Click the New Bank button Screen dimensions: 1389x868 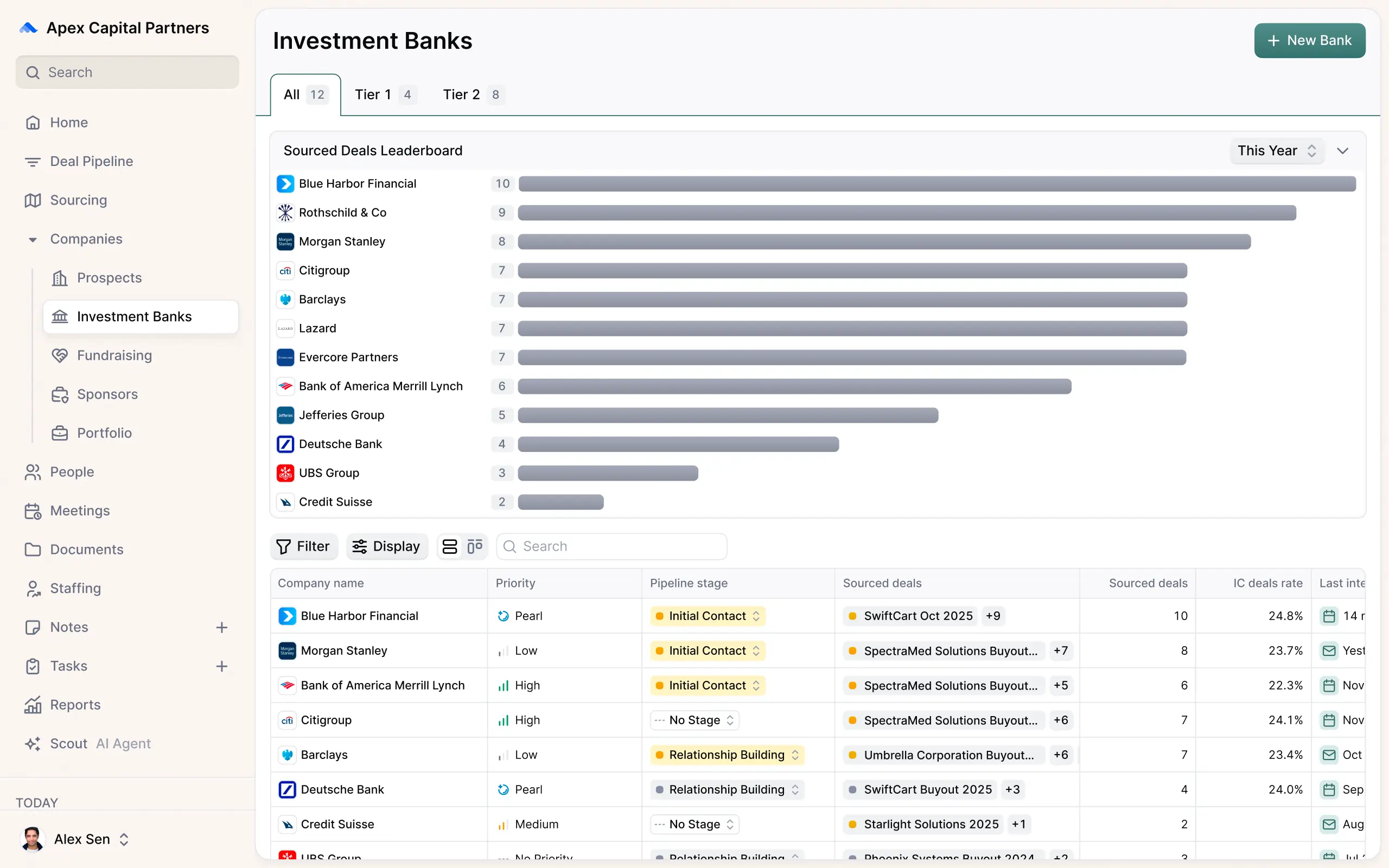tap(1310, 41)
